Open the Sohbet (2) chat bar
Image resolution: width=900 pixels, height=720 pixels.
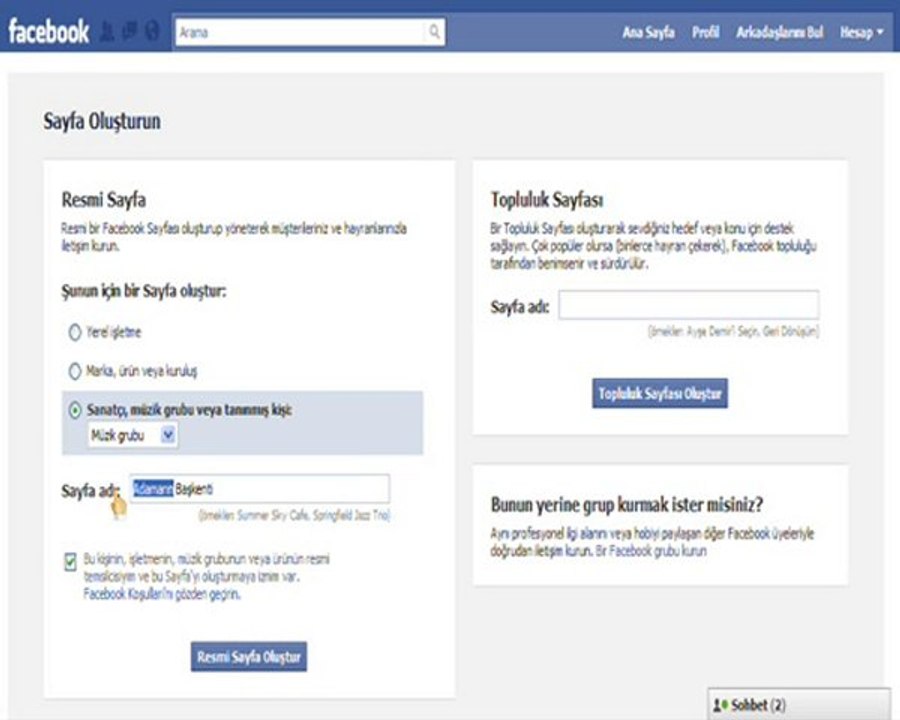click(799, 704)
